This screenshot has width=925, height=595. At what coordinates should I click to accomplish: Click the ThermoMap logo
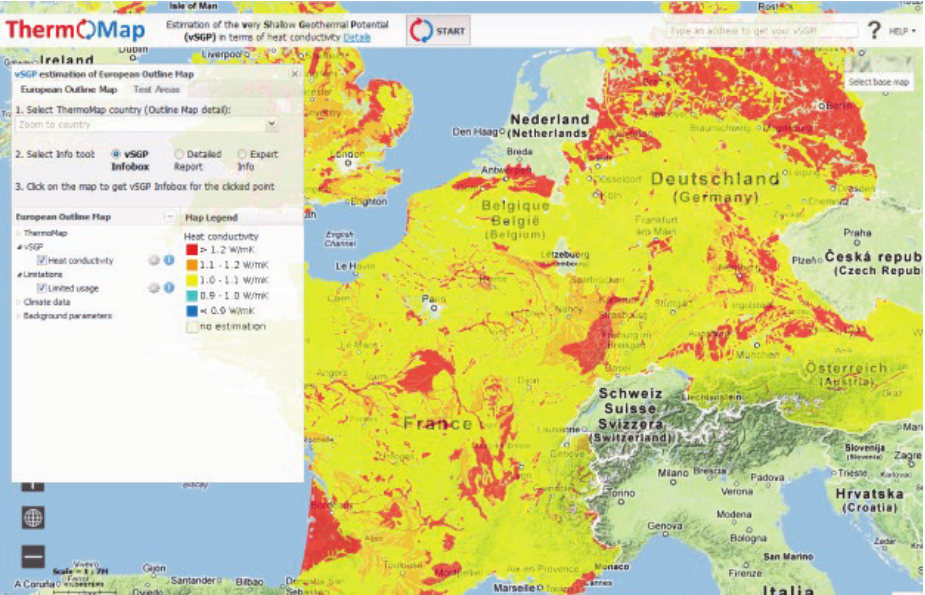pyautogui.click(x=76, y=30)
